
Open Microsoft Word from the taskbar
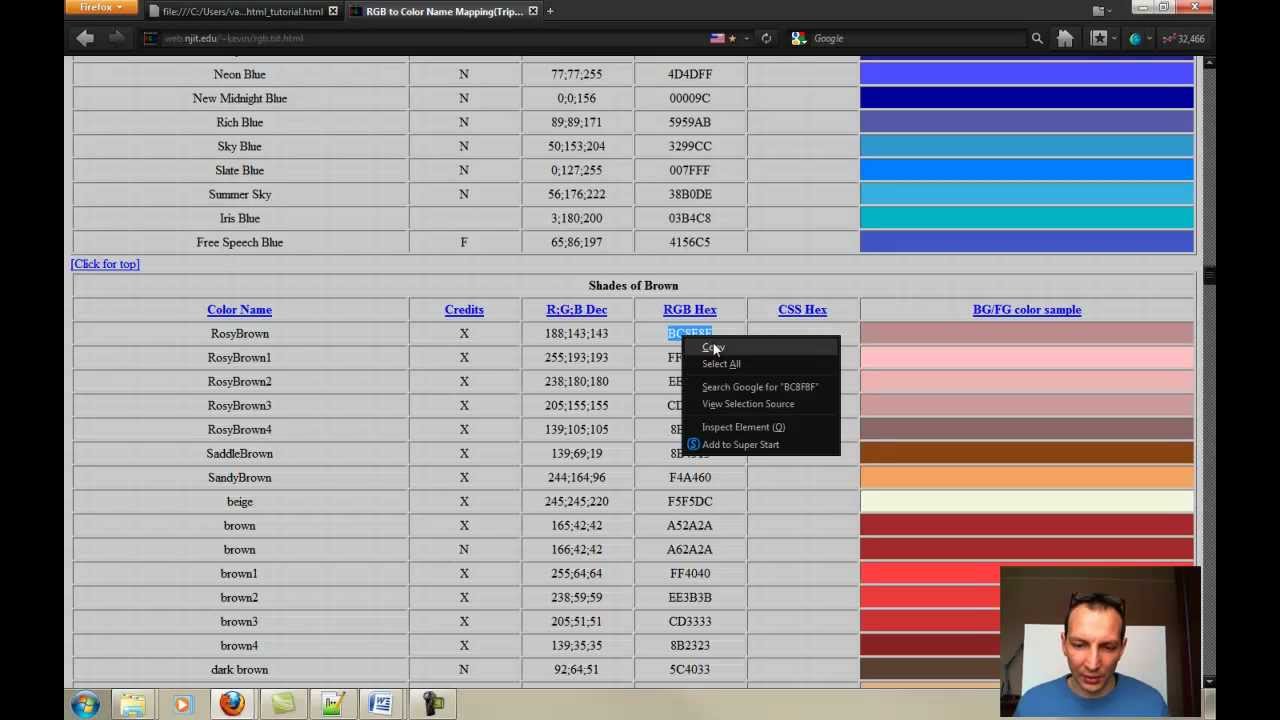pyautogui.click(x=381, y=704)
